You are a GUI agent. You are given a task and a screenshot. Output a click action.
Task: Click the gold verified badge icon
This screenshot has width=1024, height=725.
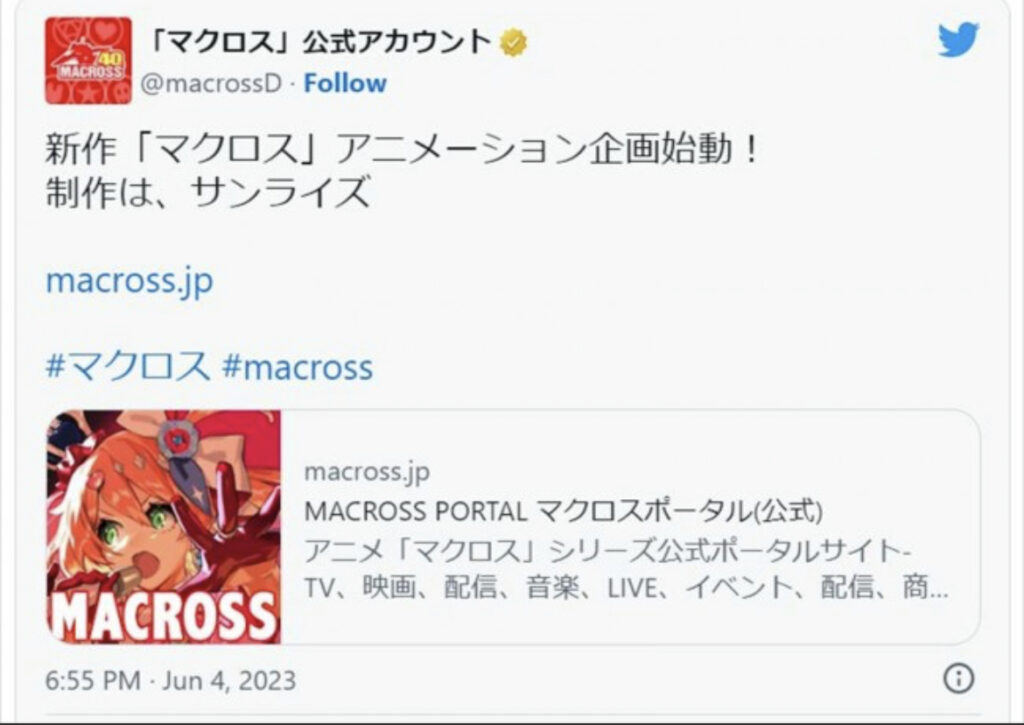513,43
